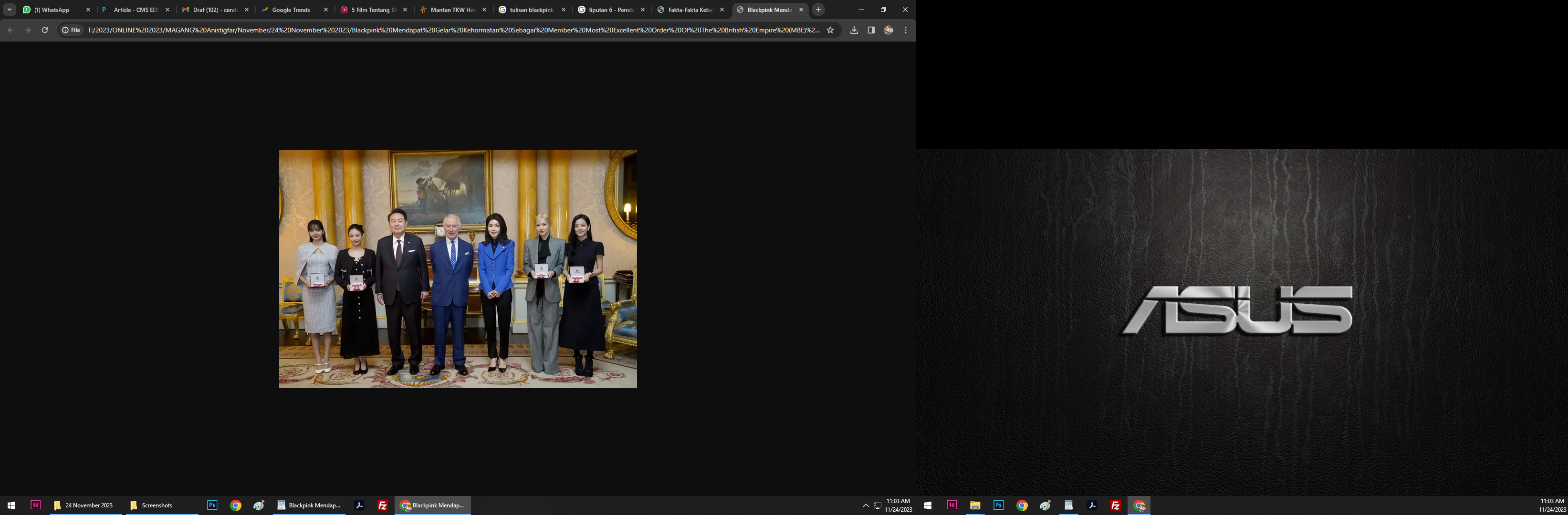Close the Mantan TKW tab
Screen dimensions: 1568x515
pyautogui.click(x=484, y=10)
